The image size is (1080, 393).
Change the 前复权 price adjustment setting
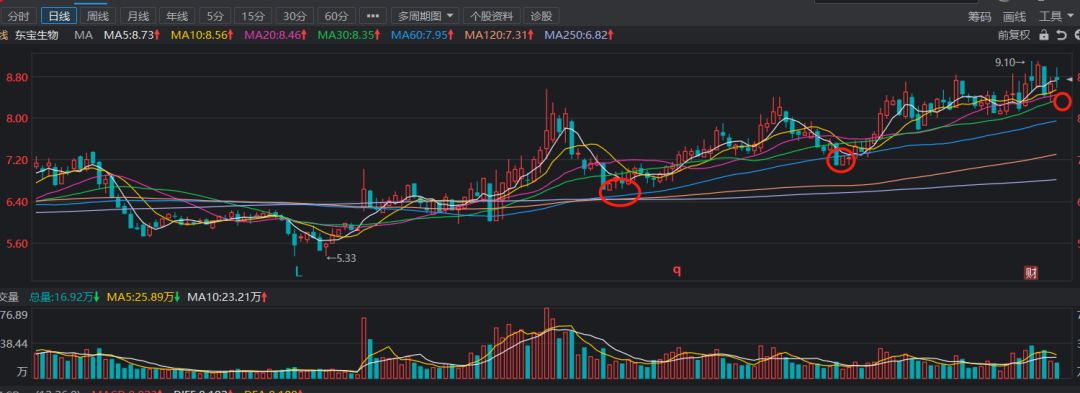tap(1014, 35)
